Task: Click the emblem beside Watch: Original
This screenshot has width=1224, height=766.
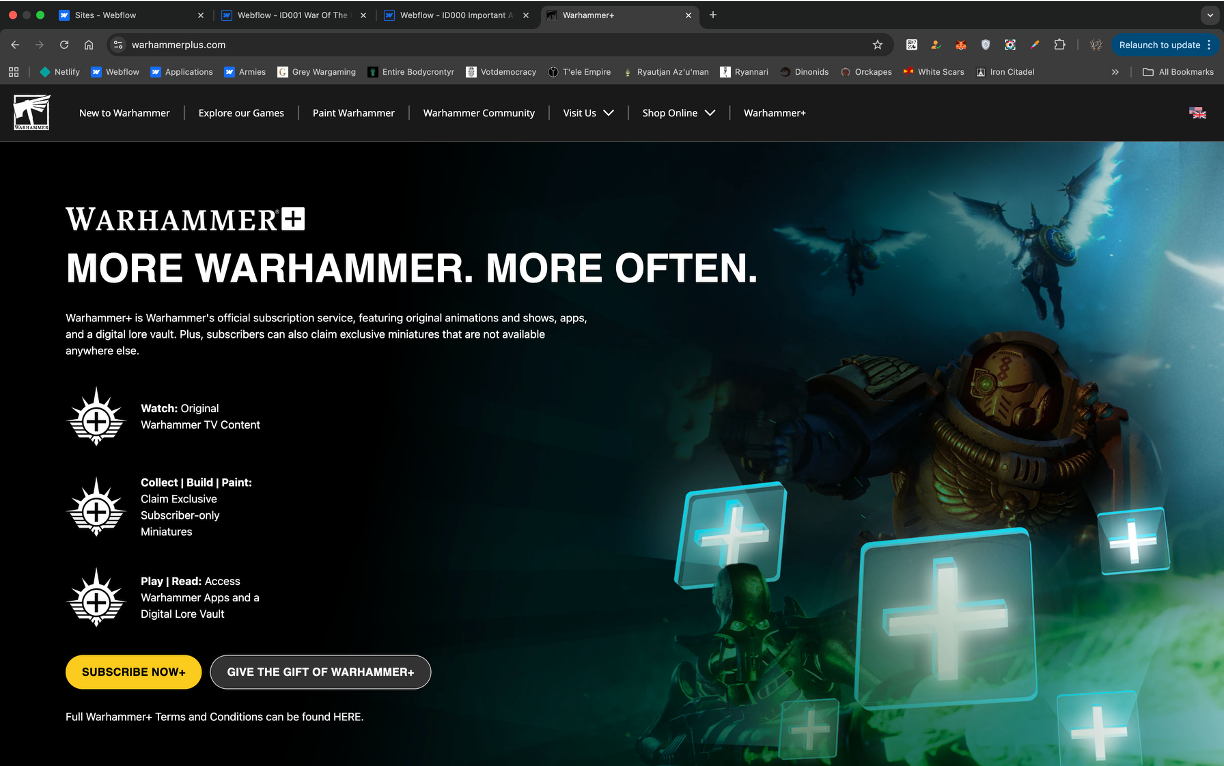Action: pyautogui.click(x=96, y=416)
